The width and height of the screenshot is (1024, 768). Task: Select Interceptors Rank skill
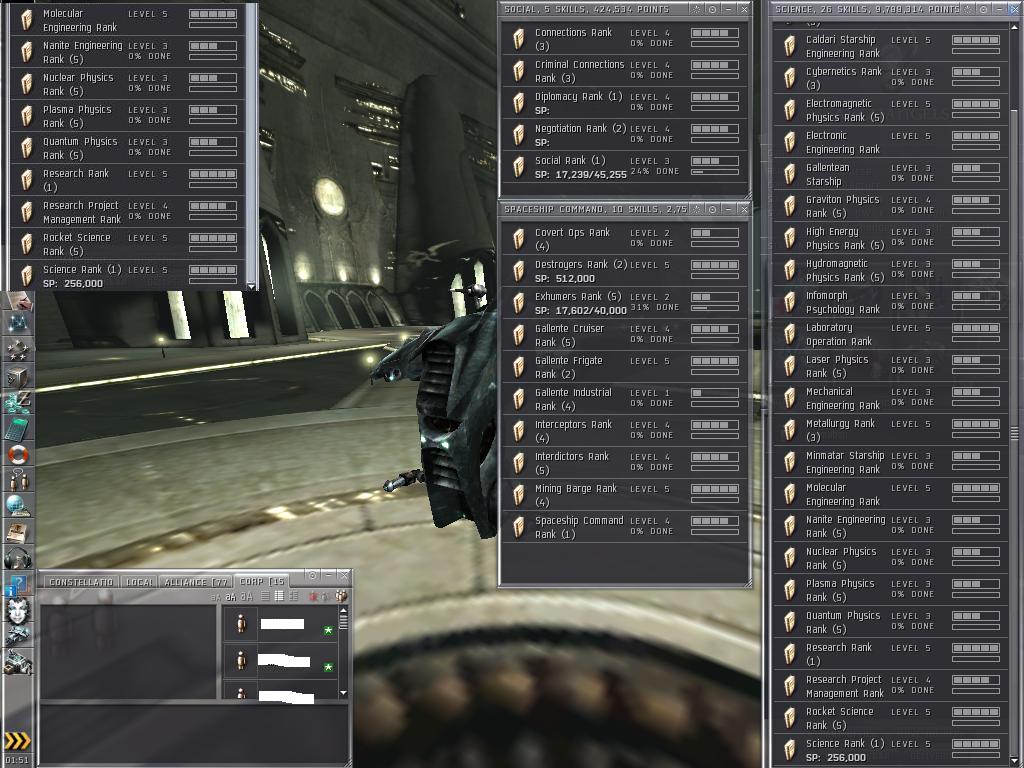click(x=624, y=430)
